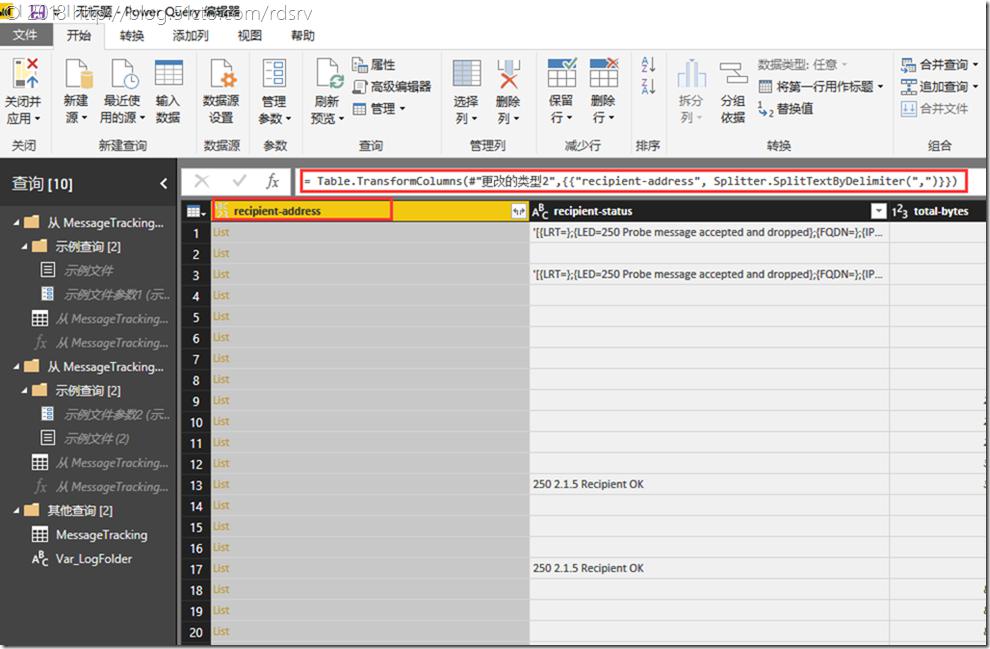Screen dimensions: 990x649
Task: Click the List value in row 1
Action: [221, 232]
